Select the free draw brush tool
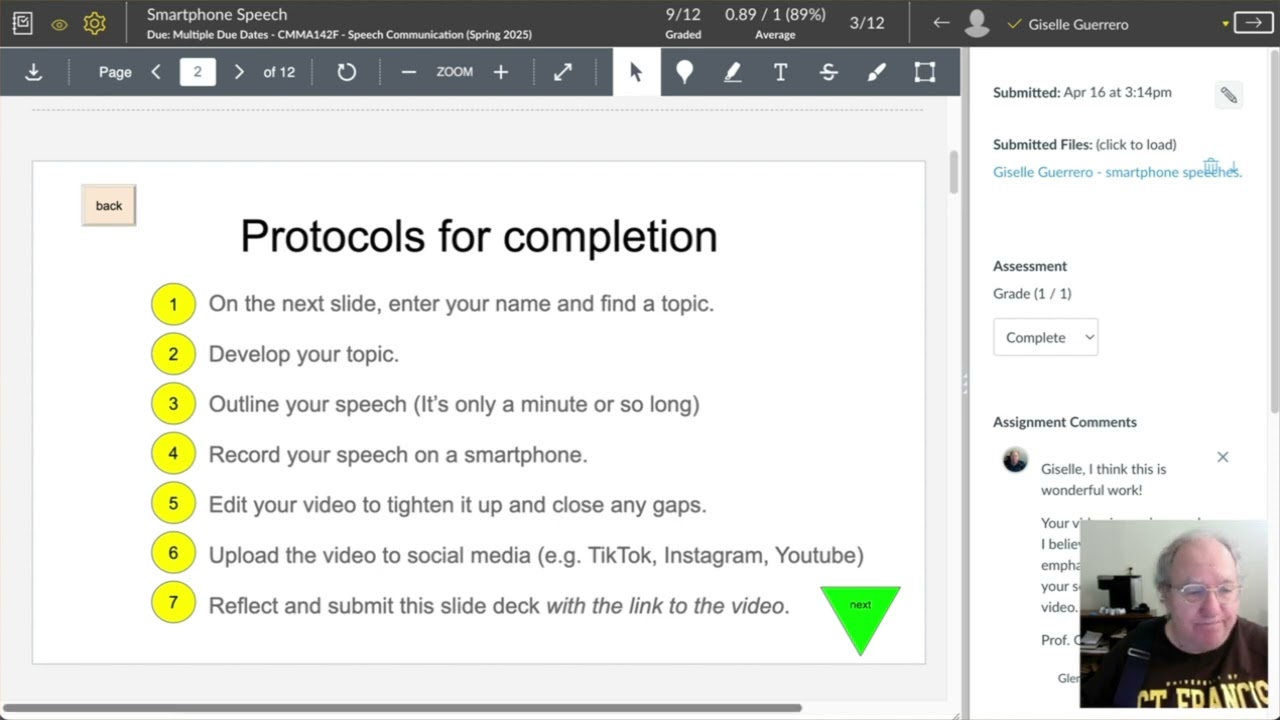Image resolution: width=1280 pixels, height=720 pixels. [x=877, y=72]
